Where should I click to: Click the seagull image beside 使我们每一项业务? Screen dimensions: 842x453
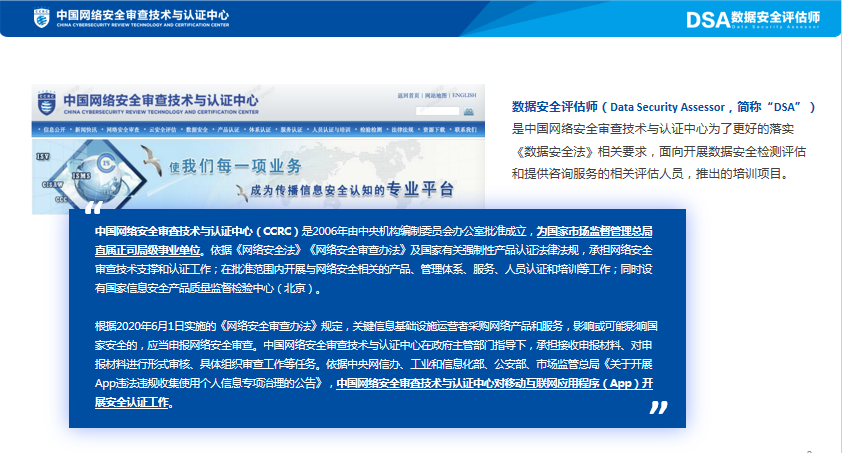tap(152, 159)
